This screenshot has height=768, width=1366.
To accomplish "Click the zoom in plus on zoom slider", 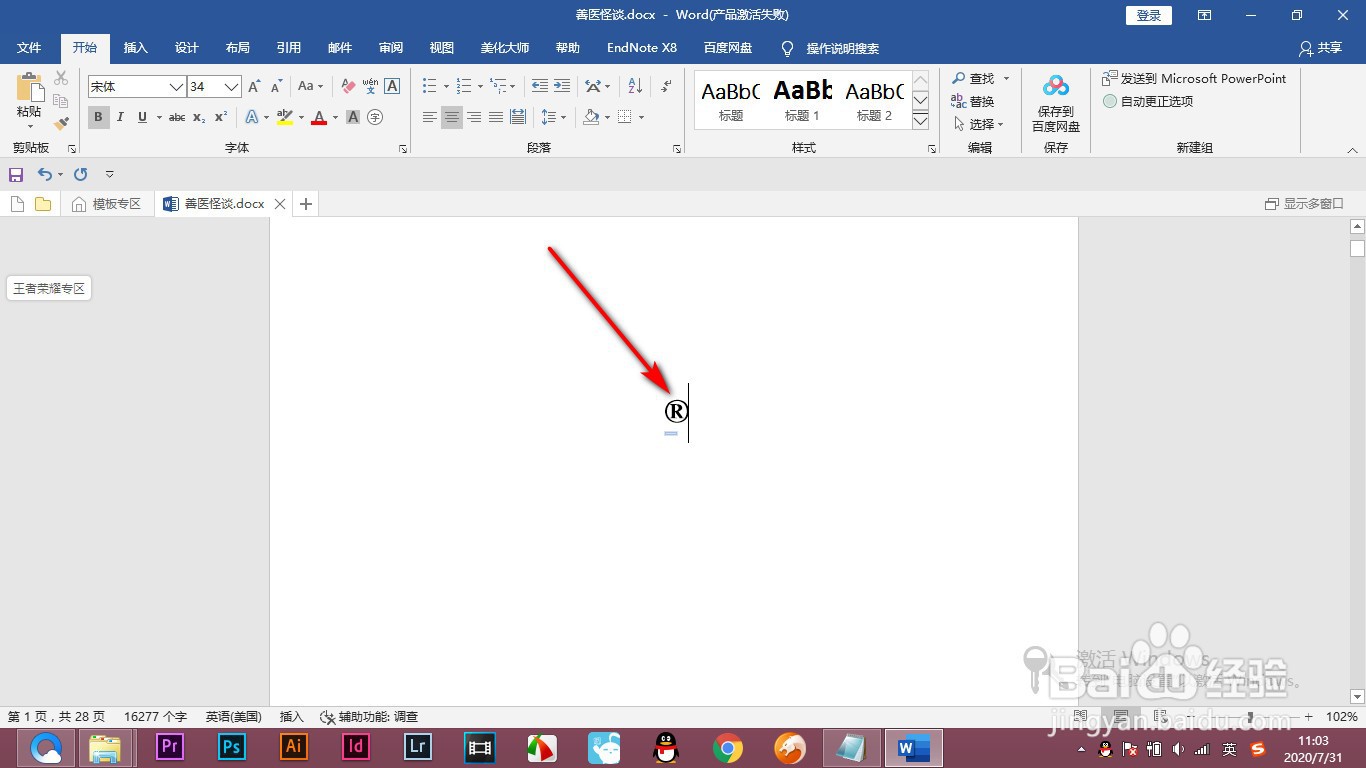I will [1308, 717].
